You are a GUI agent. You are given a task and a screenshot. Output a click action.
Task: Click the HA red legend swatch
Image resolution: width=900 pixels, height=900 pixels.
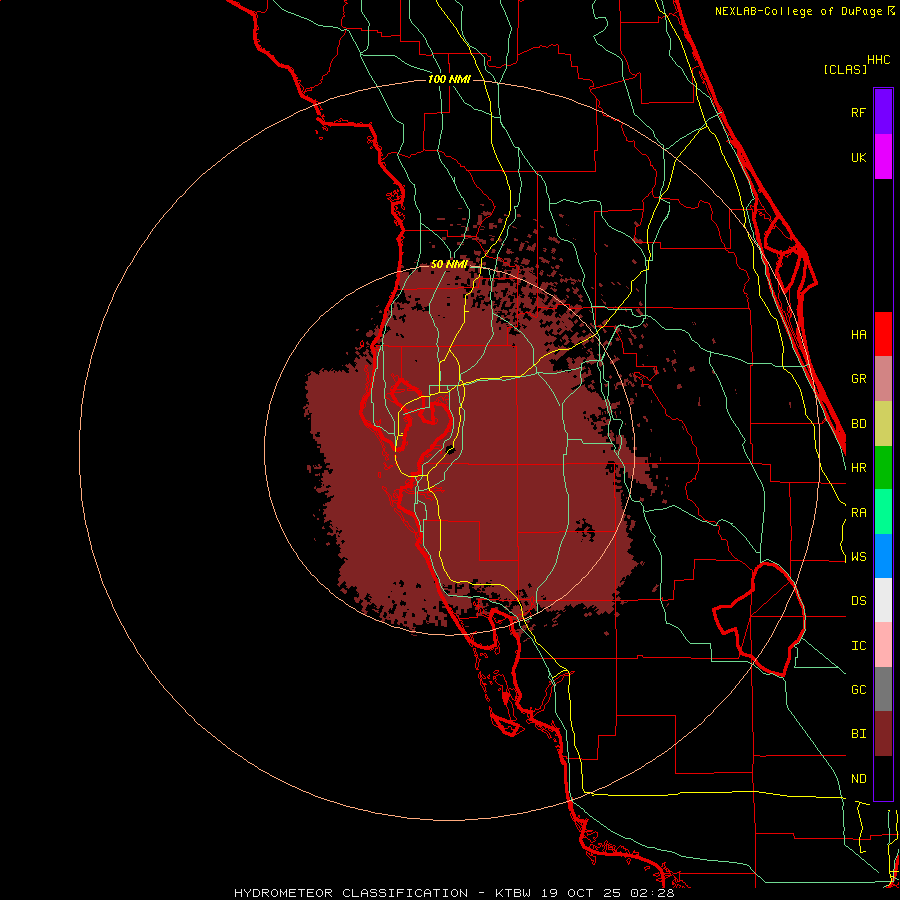[x=883, y=334]
